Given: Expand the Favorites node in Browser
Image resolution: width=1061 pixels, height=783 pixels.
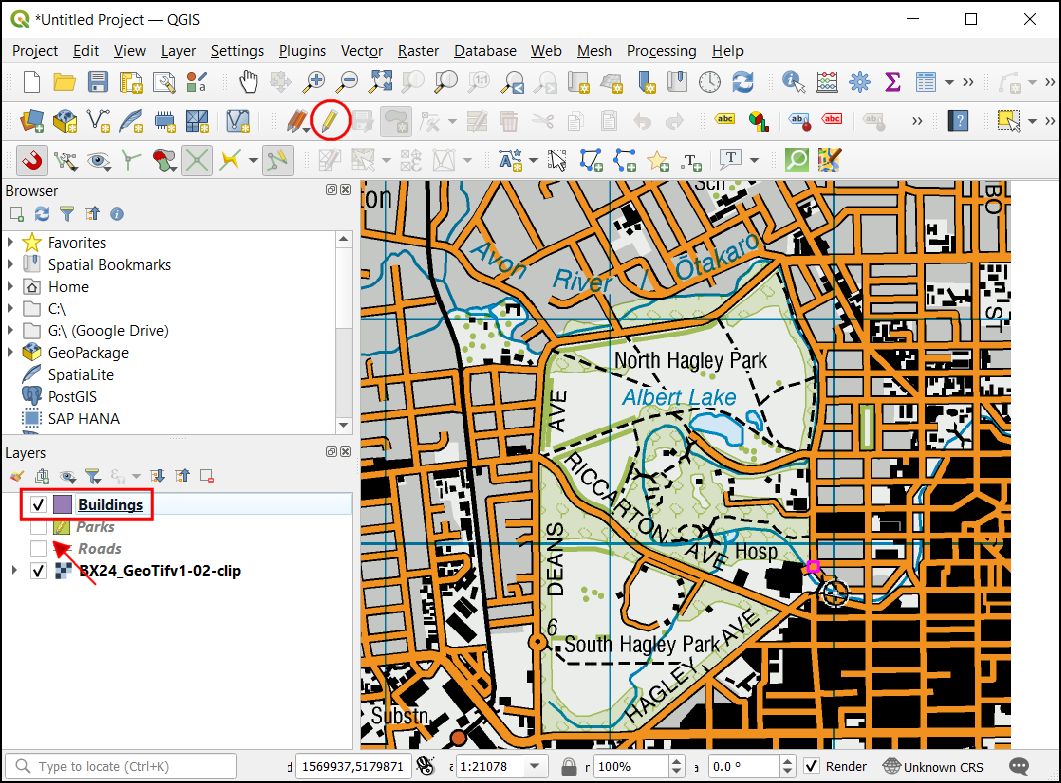Looking at the screenshot, I should [x=11, y=243].
